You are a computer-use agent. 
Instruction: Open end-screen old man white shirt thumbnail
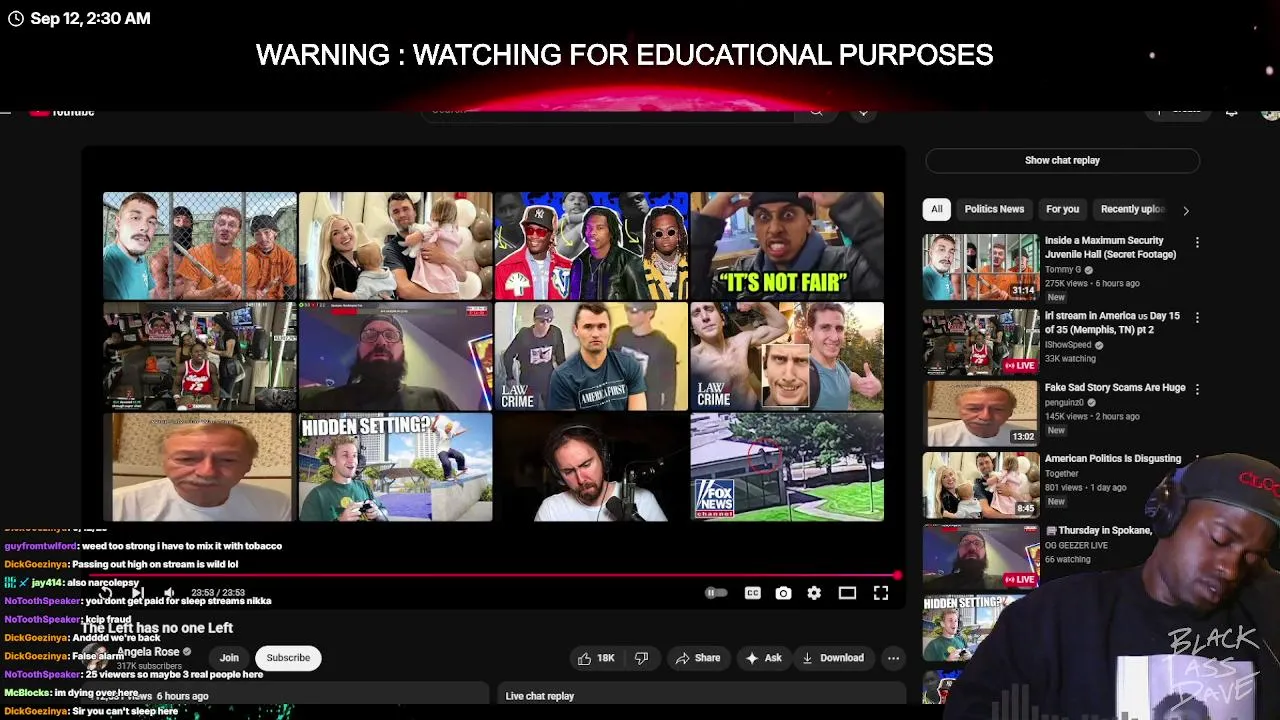pyautogui.click(x=200, y=468)
